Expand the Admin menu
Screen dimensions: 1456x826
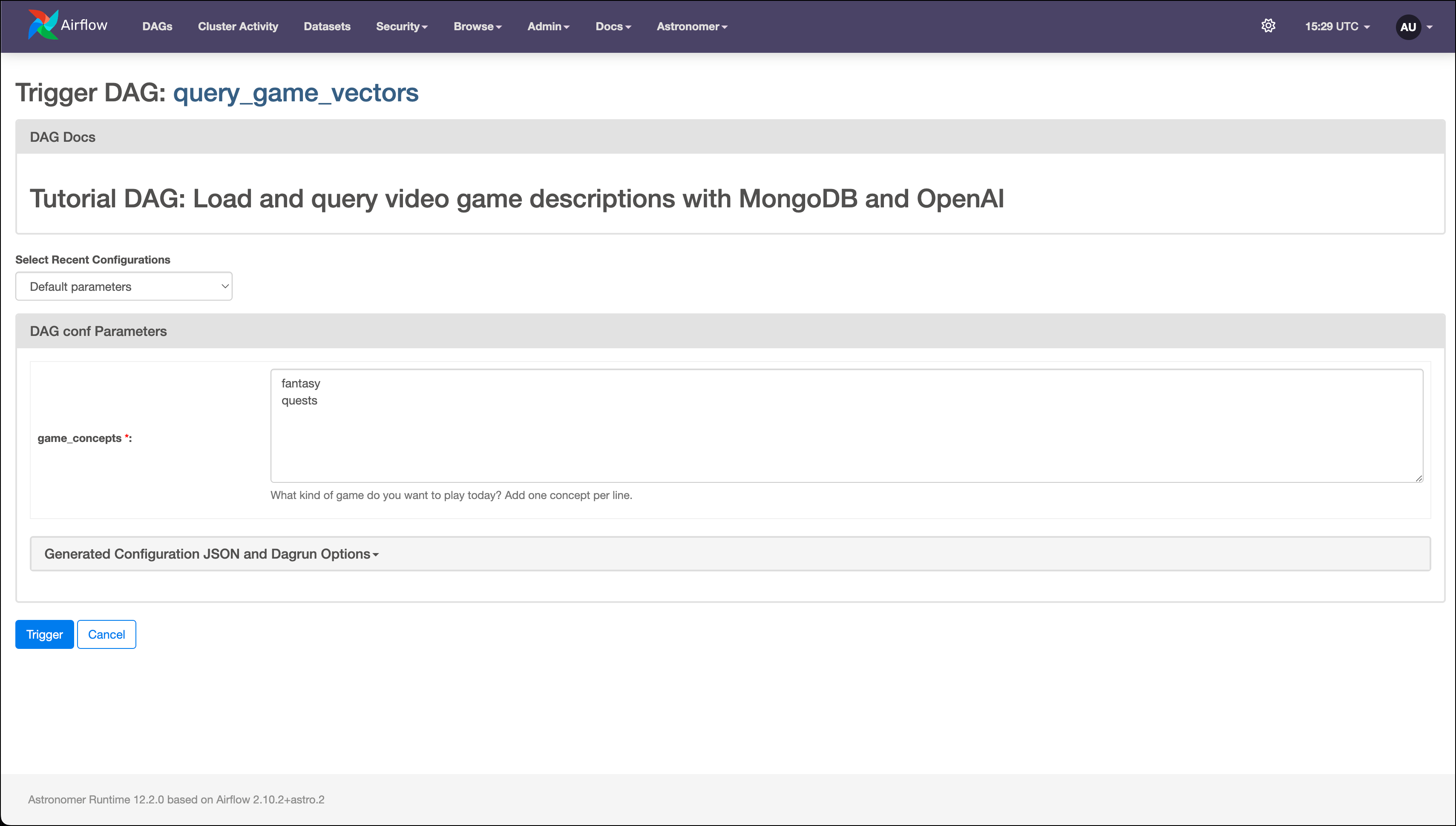coord(548,27)
